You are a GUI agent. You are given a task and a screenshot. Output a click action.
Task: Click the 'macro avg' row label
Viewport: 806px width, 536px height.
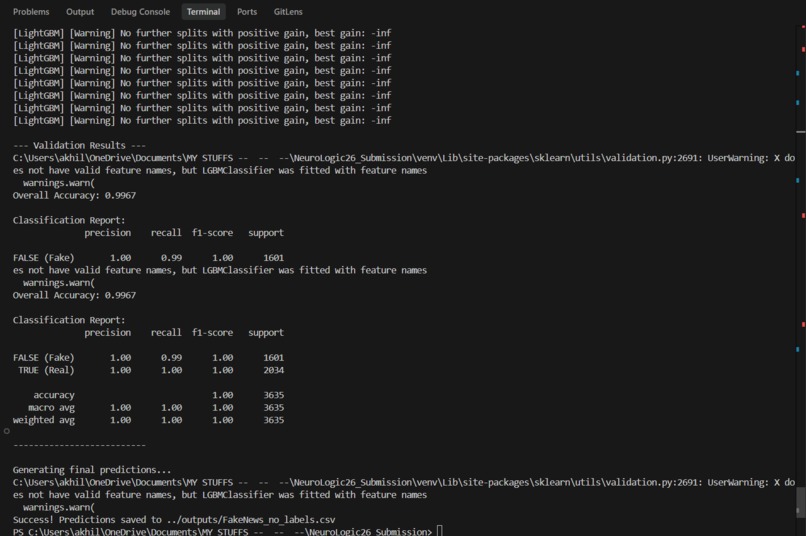pyautogui.click(x=51, y=408)
